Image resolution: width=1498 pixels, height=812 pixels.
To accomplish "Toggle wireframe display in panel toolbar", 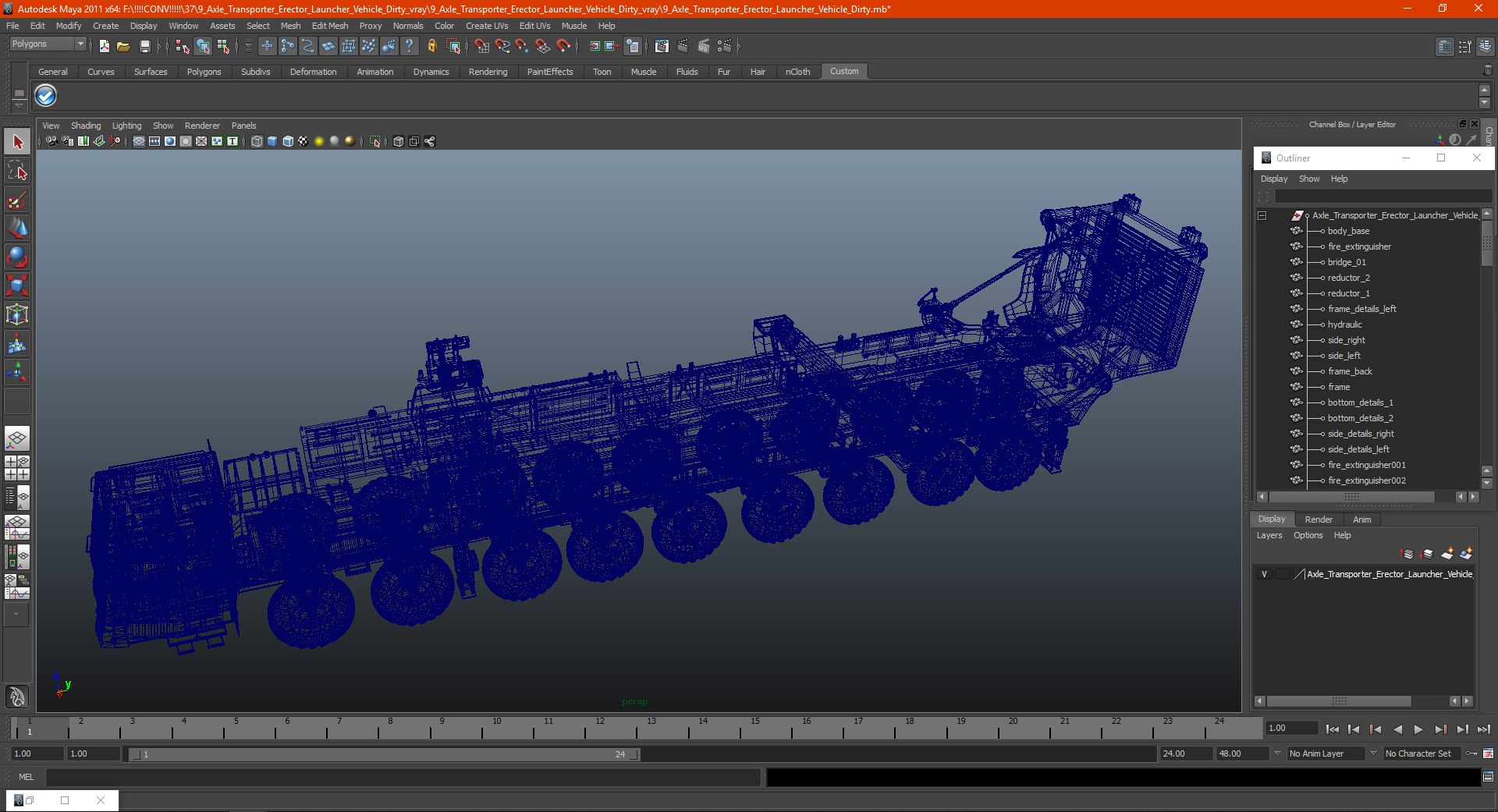I will 257,141.
